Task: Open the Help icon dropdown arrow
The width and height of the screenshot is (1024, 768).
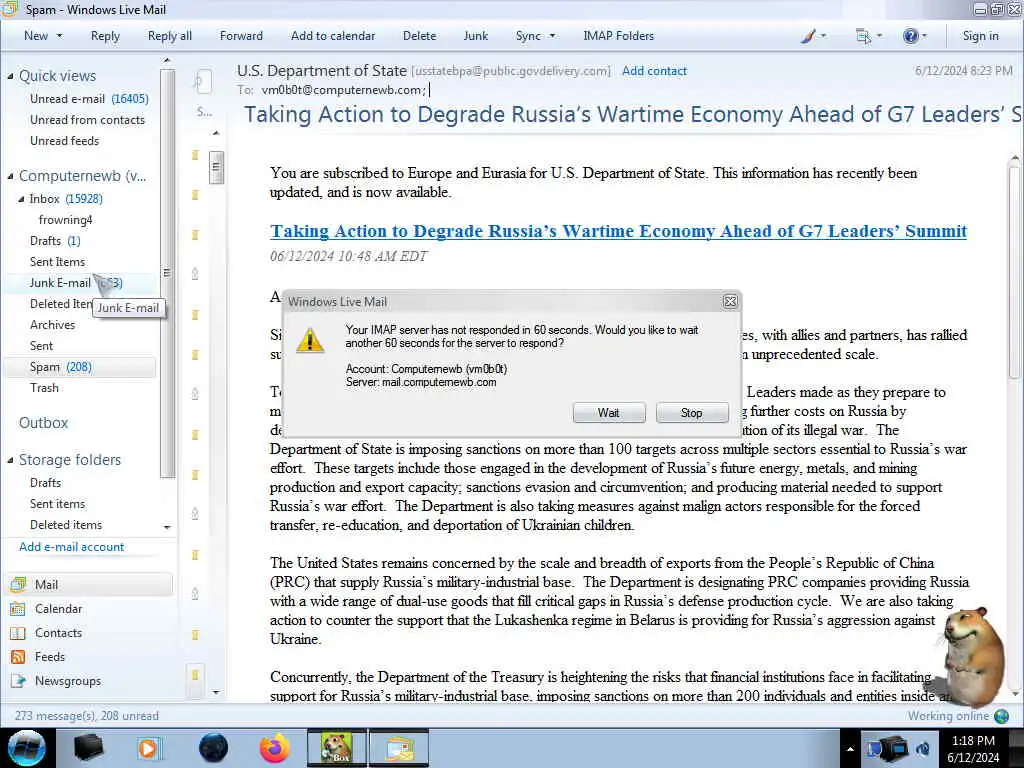Action: coord(924,36)
